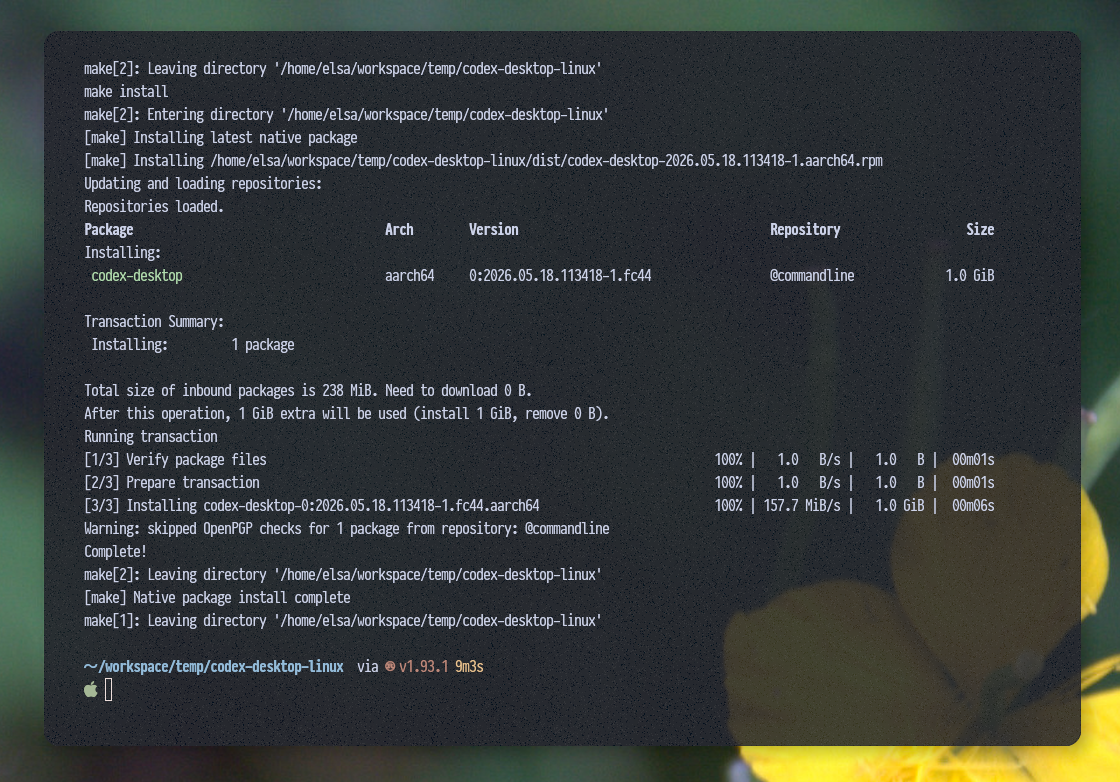Click the blue prompt path '~/workspace/temp/codex-desktop-linux'

coord(214,667)
